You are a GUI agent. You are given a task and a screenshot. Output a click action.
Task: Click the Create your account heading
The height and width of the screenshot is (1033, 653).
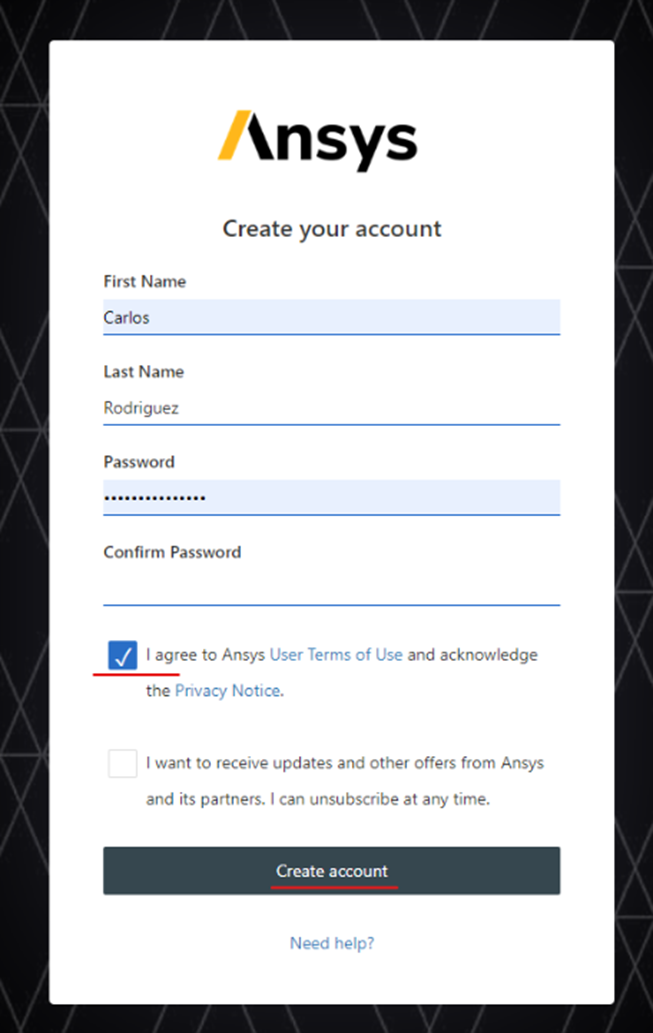pyautogui.click(x=330, y=229)
